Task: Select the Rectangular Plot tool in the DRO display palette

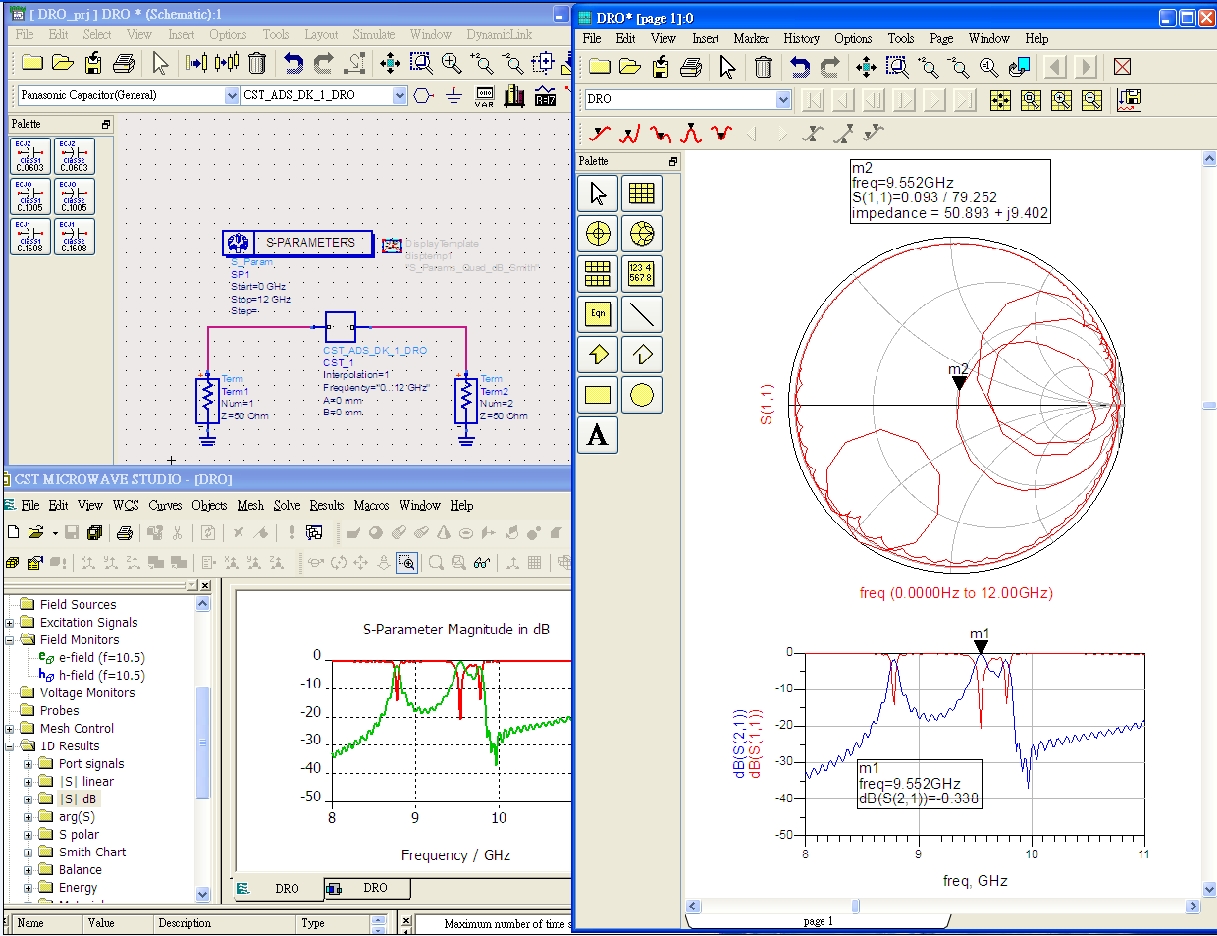Action: coord(642,193)
